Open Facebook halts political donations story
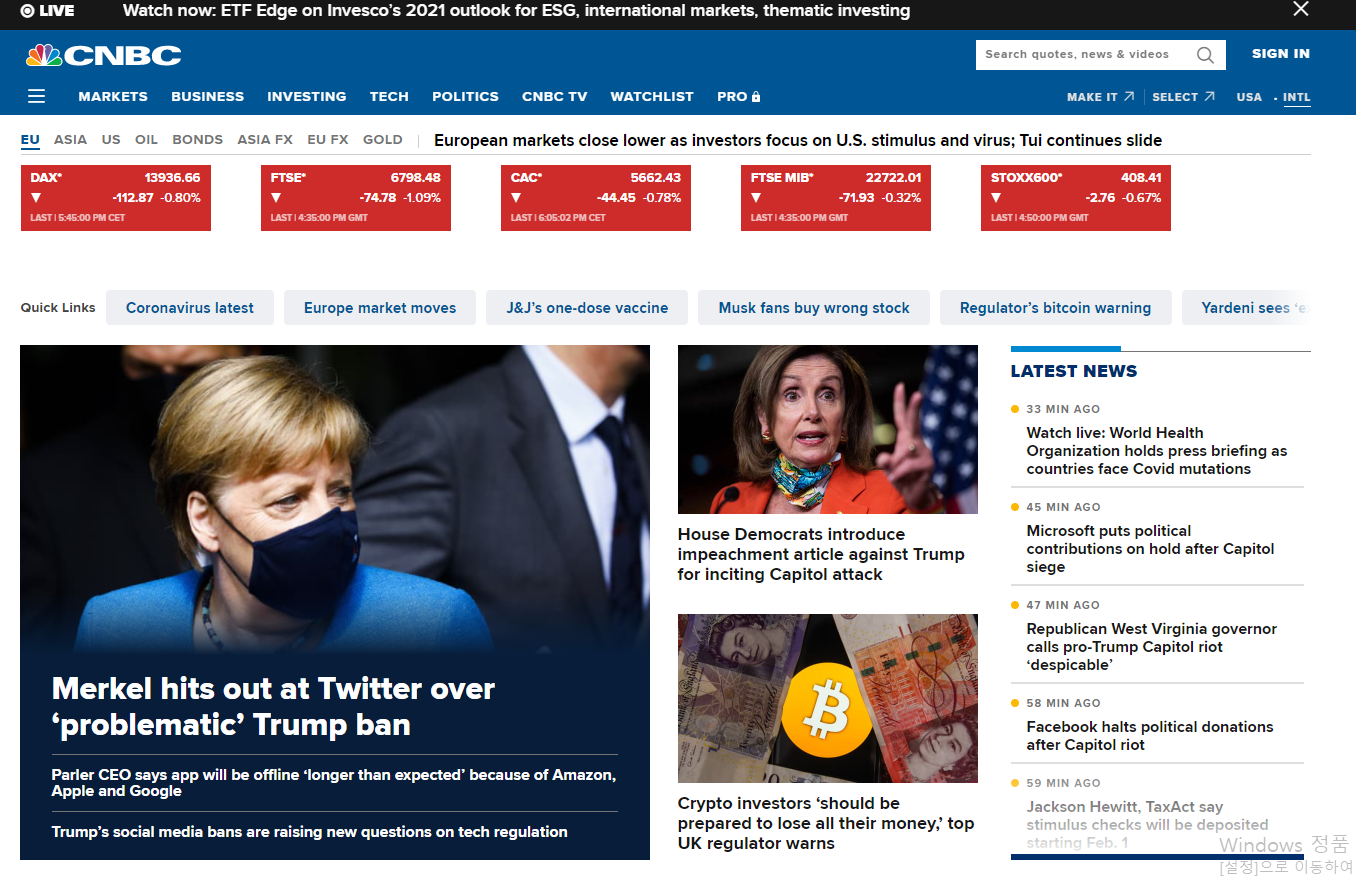The width and height of the screenshot is (1356, 895). pyautogui.click(x=1150, y=736)
